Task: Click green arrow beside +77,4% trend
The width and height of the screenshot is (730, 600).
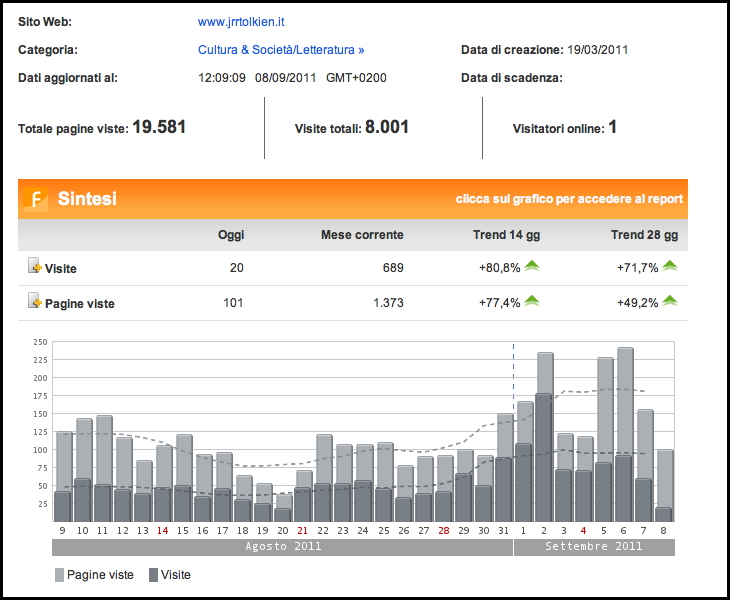Action: (532, 301)
